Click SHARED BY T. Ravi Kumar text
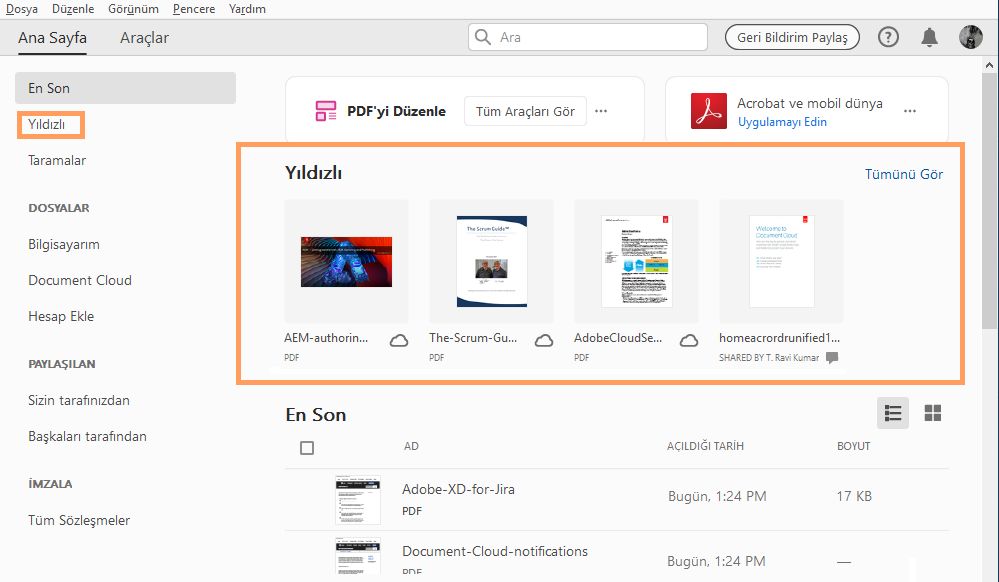The width and height of the screenshot is (999, 582). pyautogui.click(x=769, y=358)
